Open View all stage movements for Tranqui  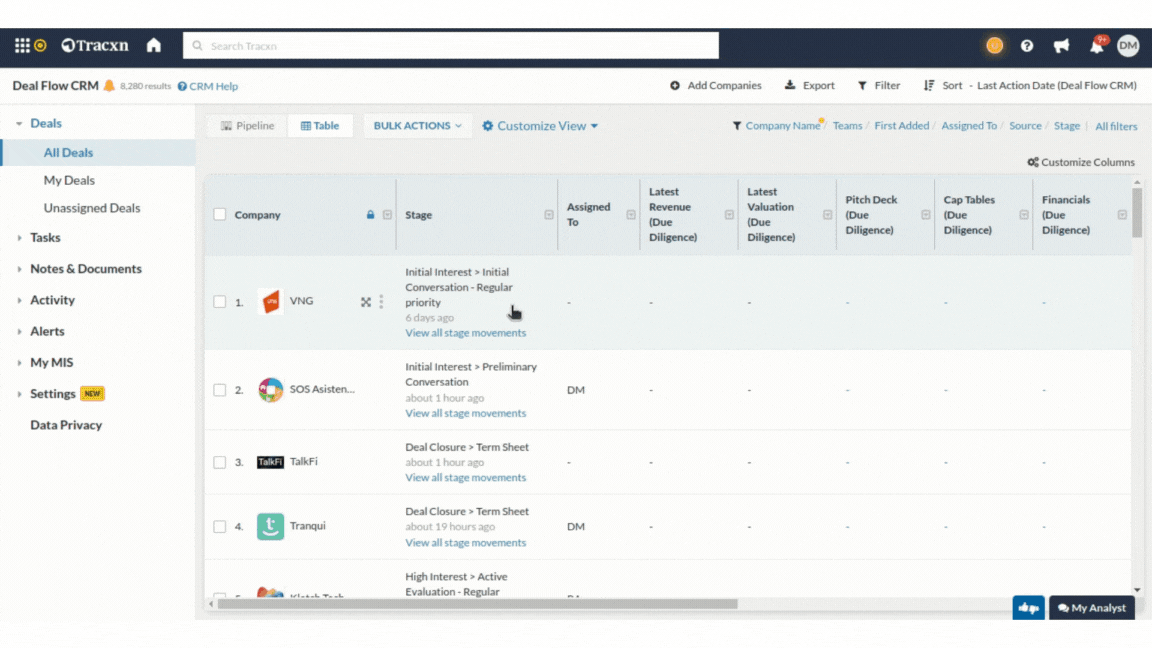tap(465, 543)
